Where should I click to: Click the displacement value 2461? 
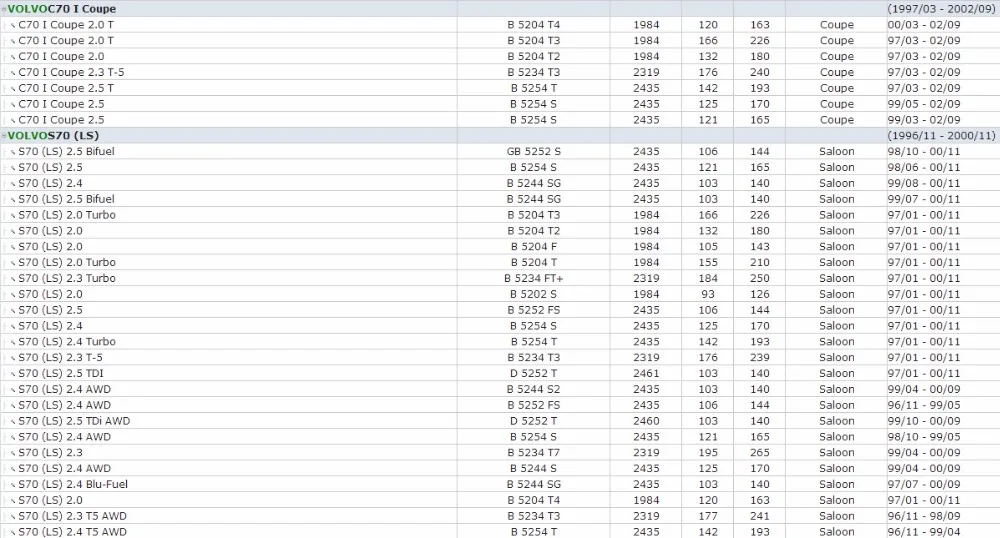(646, 374)
